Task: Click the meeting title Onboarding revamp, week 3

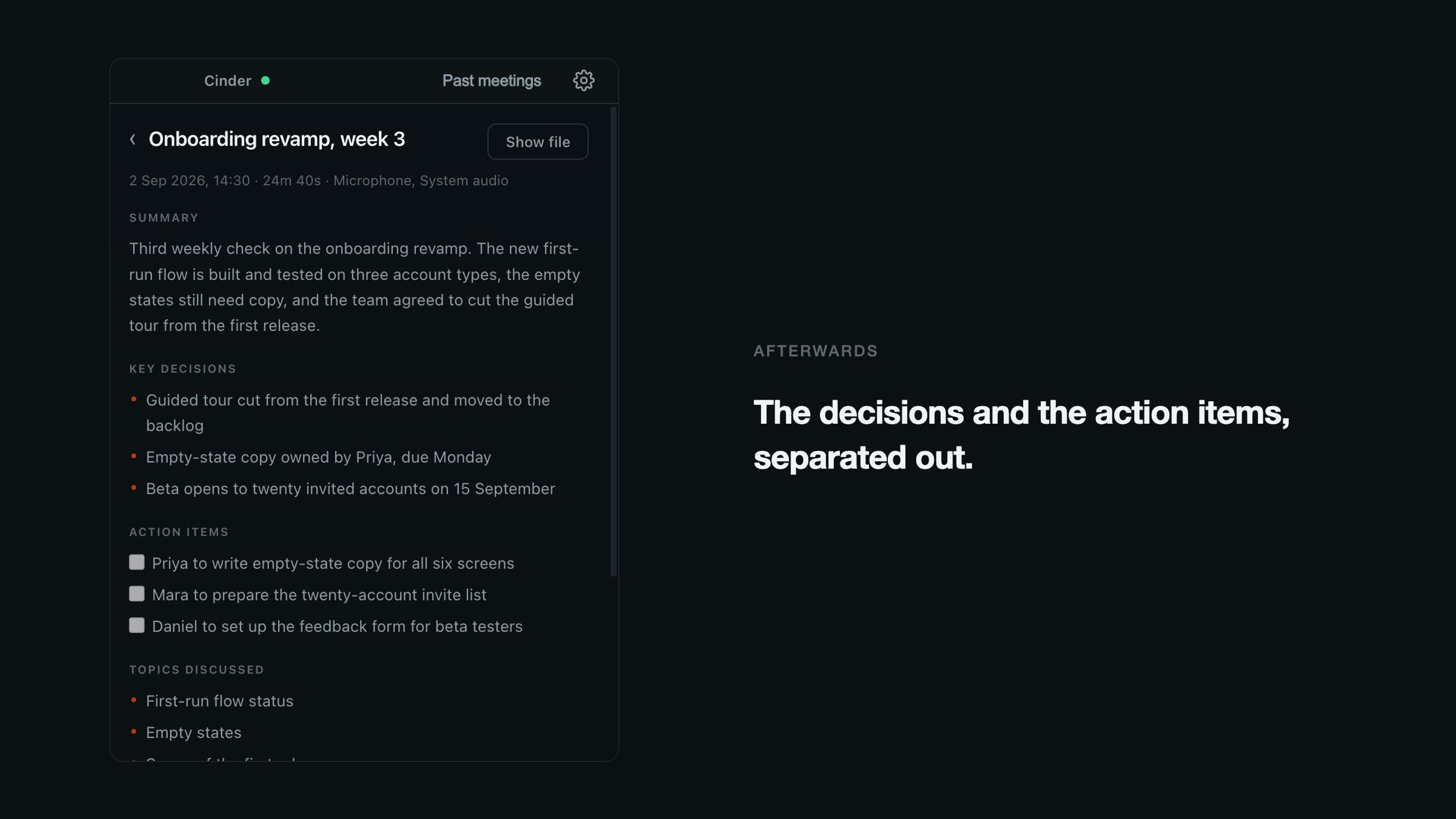Action: [x=277, y=139]
